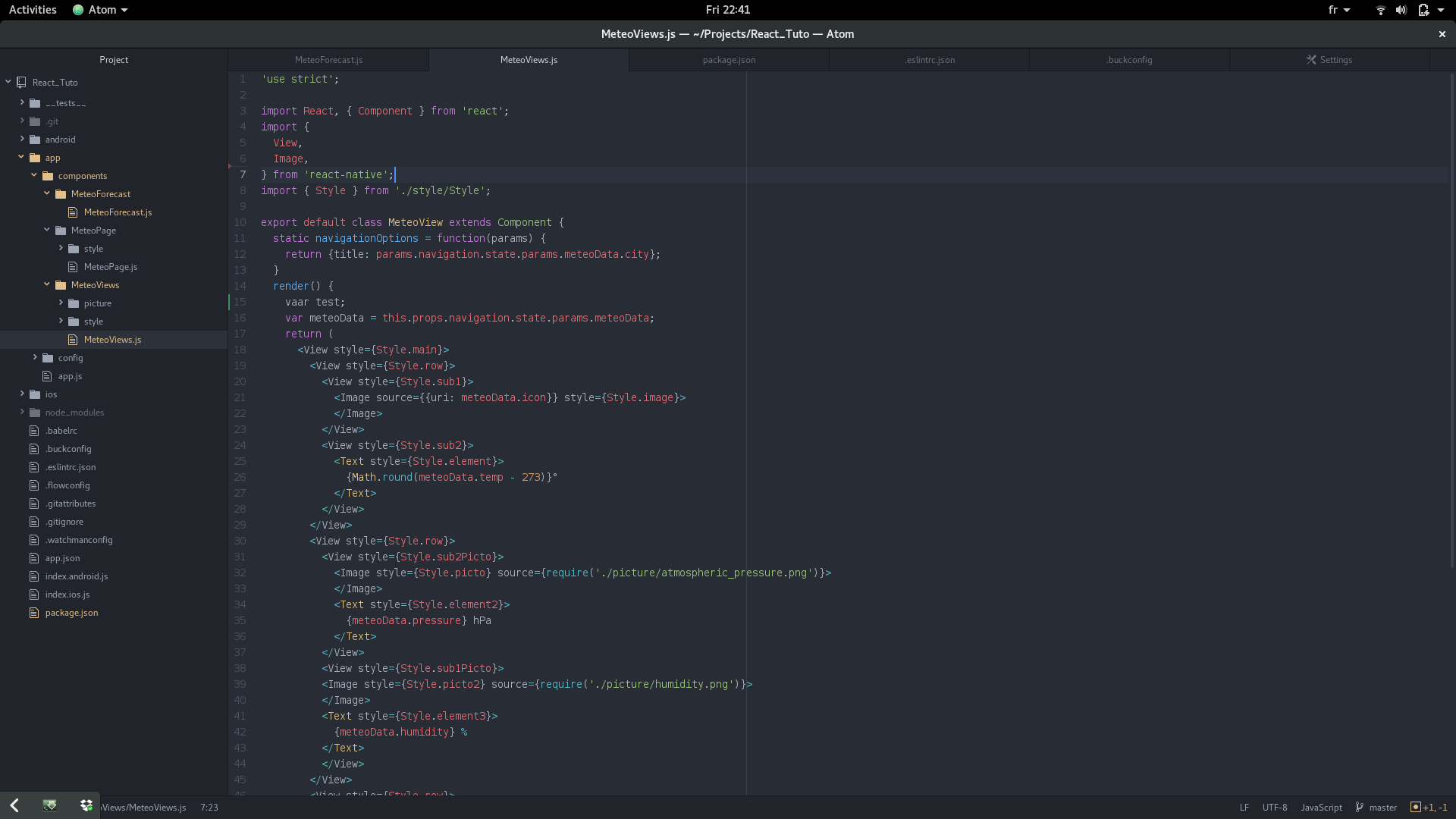Viewport: 1456px width, 819px height.
Task: Switch to the package.json tab
Action: pos(727,59)
